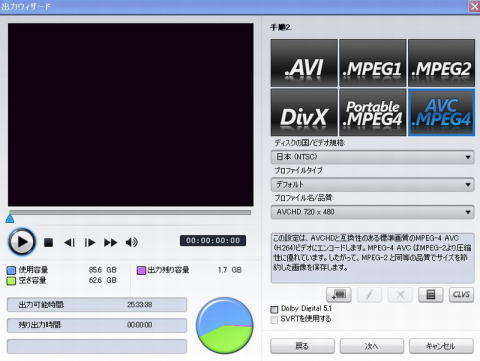Click the cancel button at bottom right

coord(441,346)
